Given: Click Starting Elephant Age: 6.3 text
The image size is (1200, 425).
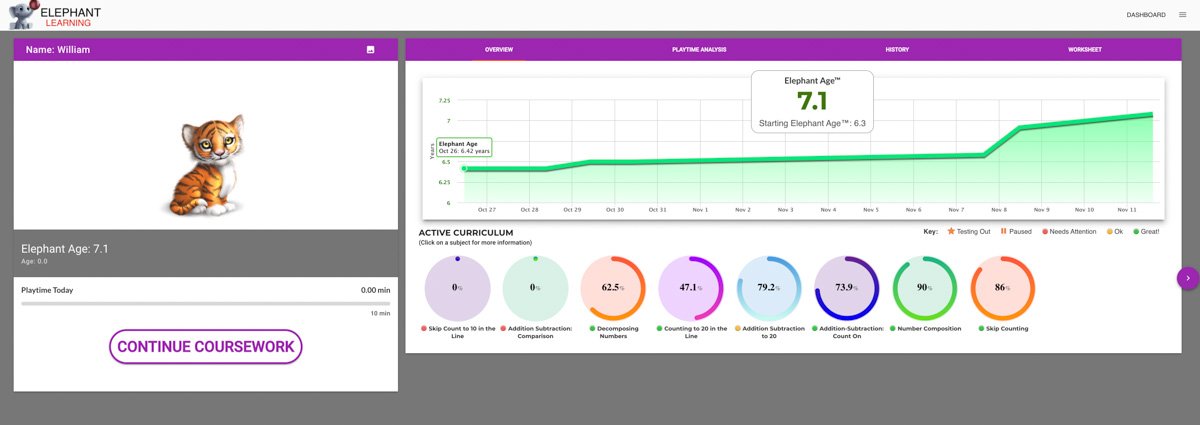Looking at the screenshot, I should coord(812,124).
